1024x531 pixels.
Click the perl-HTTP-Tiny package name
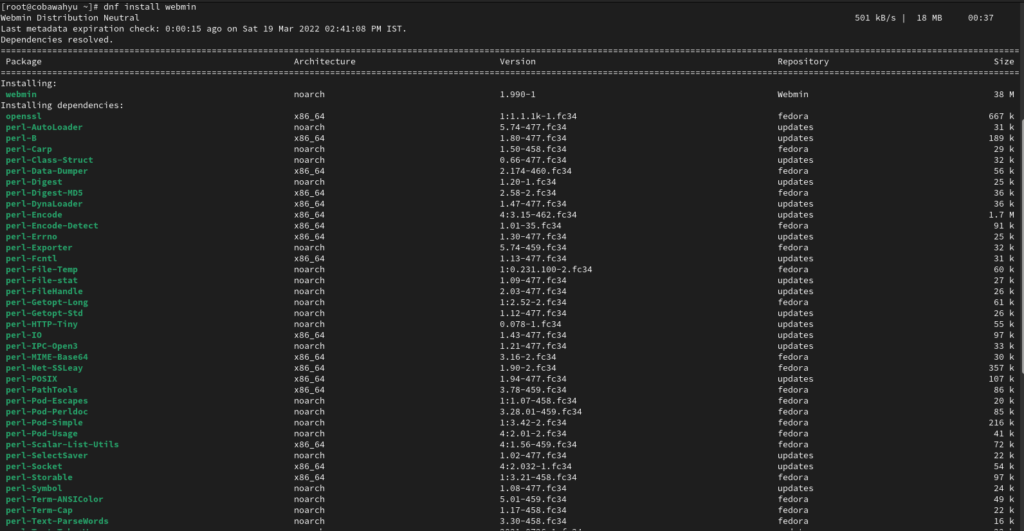click(x=41, y=324)
